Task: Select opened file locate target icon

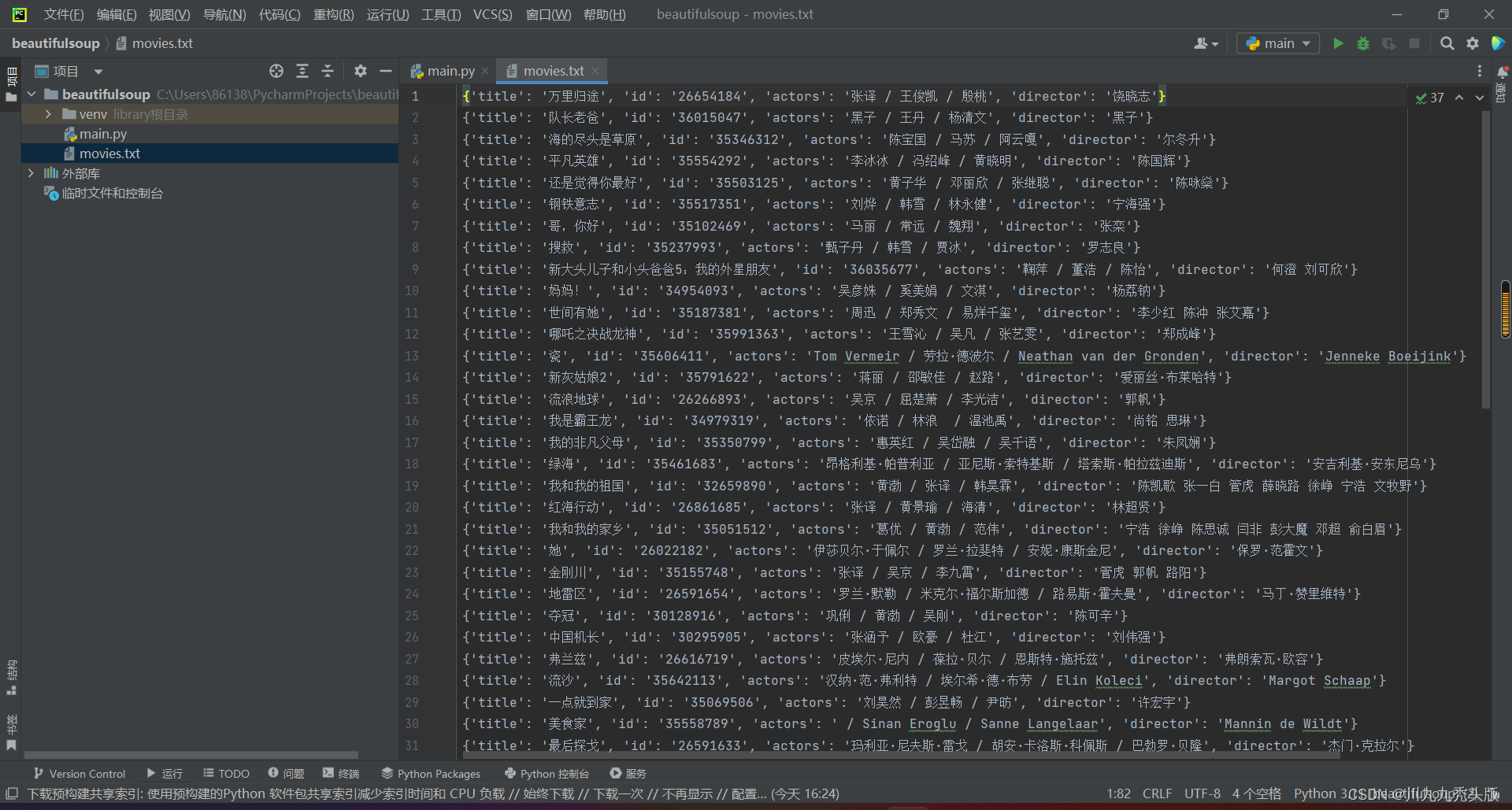Action: tap(276, 71)
